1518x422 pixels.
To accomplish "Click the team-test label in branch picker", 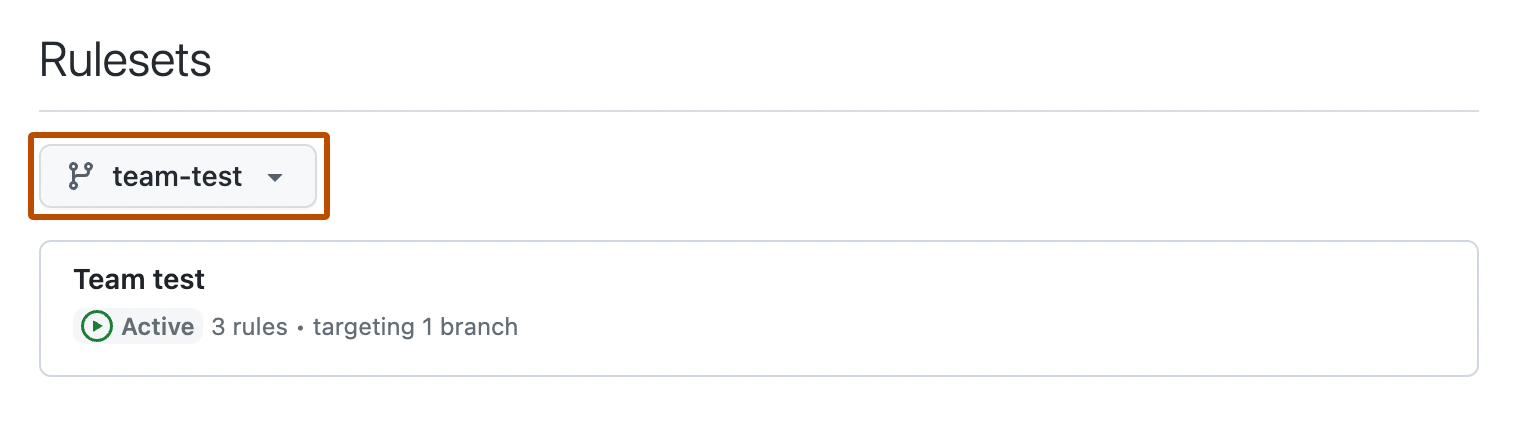I will pos(177,177).
